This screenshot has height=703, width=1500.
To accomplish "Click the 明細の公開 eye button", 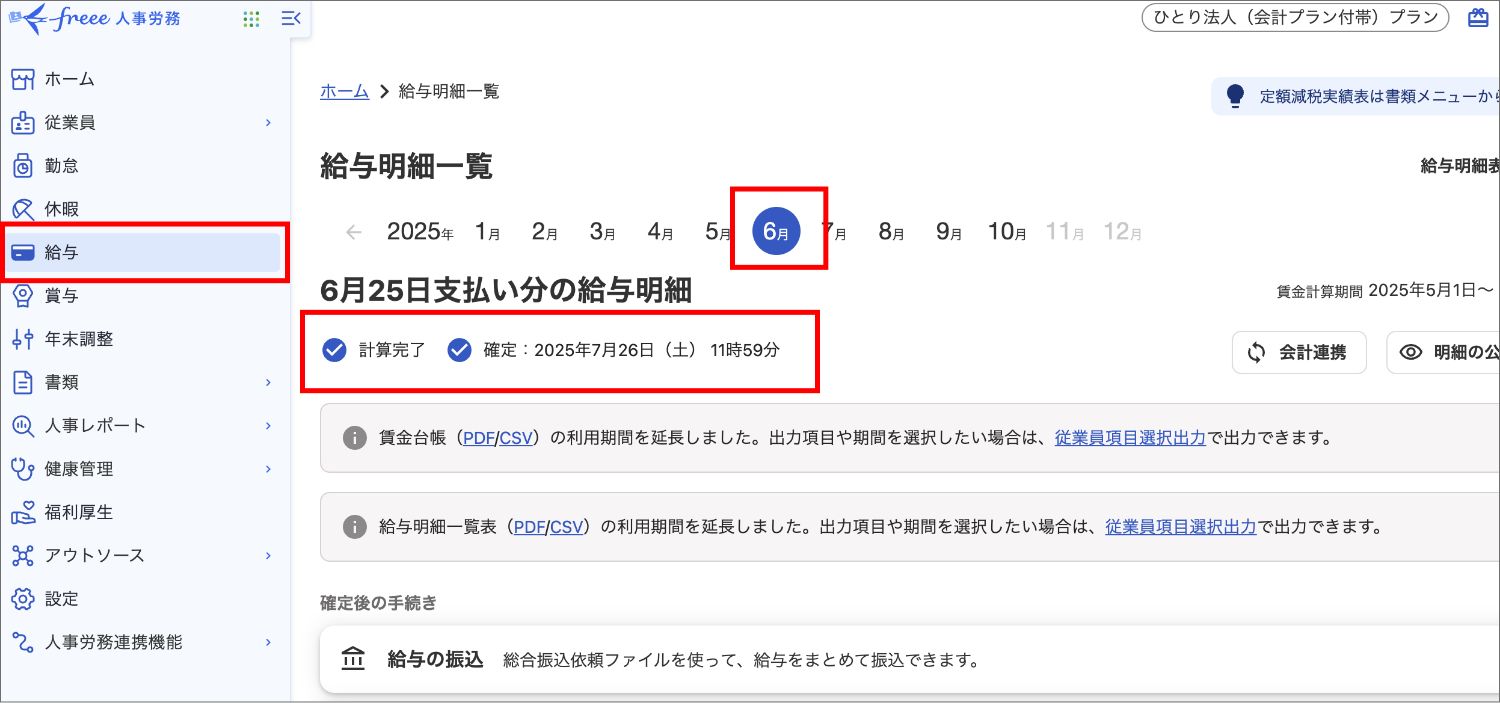I will tap(1443, 352).
